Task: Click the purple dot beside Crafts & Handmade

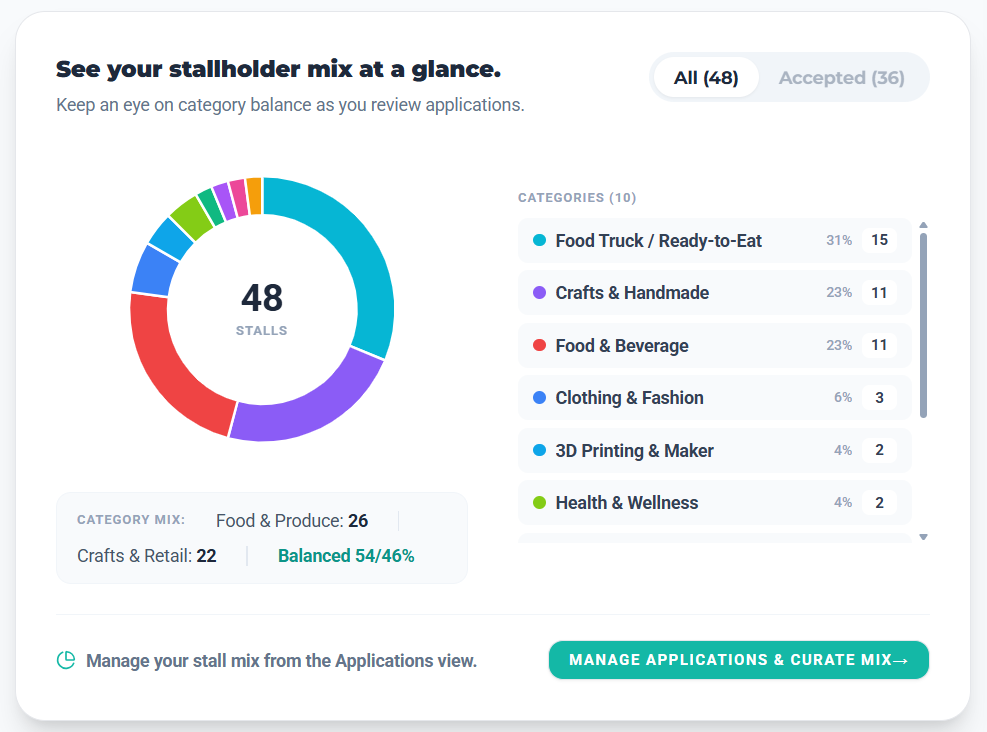Action: point(539,293)
